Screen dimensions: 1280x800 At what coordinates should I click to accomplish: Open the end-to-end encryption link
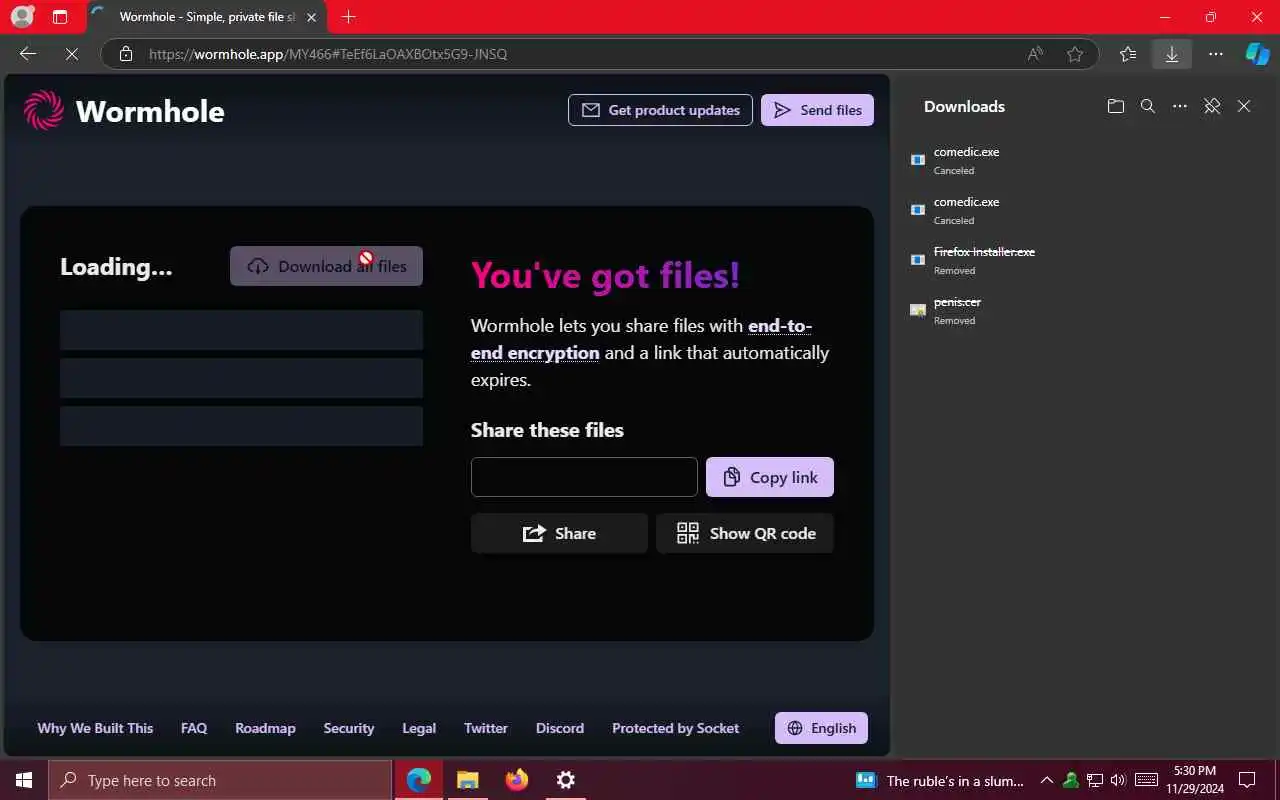(641, 339)
